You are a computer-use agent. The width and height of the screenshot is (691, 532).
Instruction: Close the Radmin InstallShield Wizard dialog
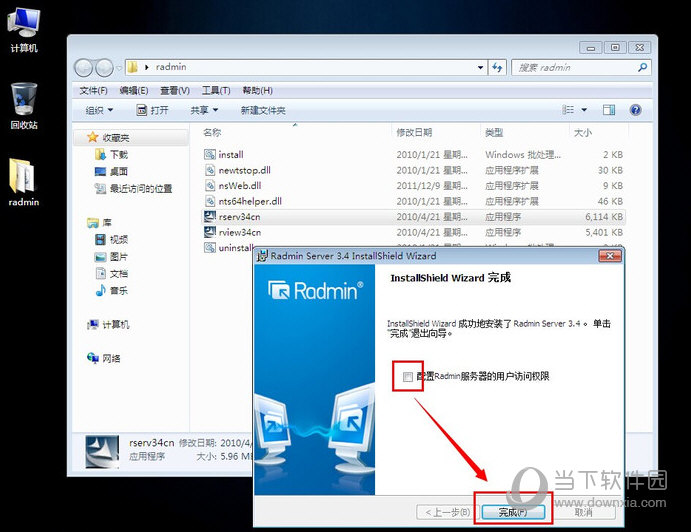[610, 256]
